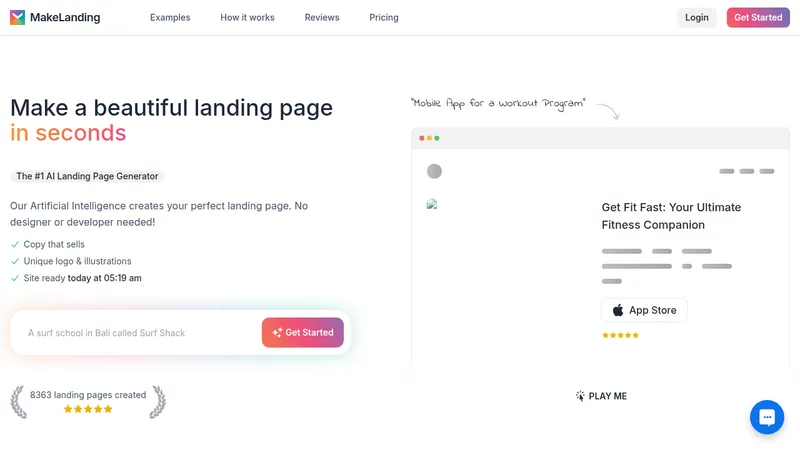Click the Apple logo in App Store button
800x450 pixels.
point(618,310)
